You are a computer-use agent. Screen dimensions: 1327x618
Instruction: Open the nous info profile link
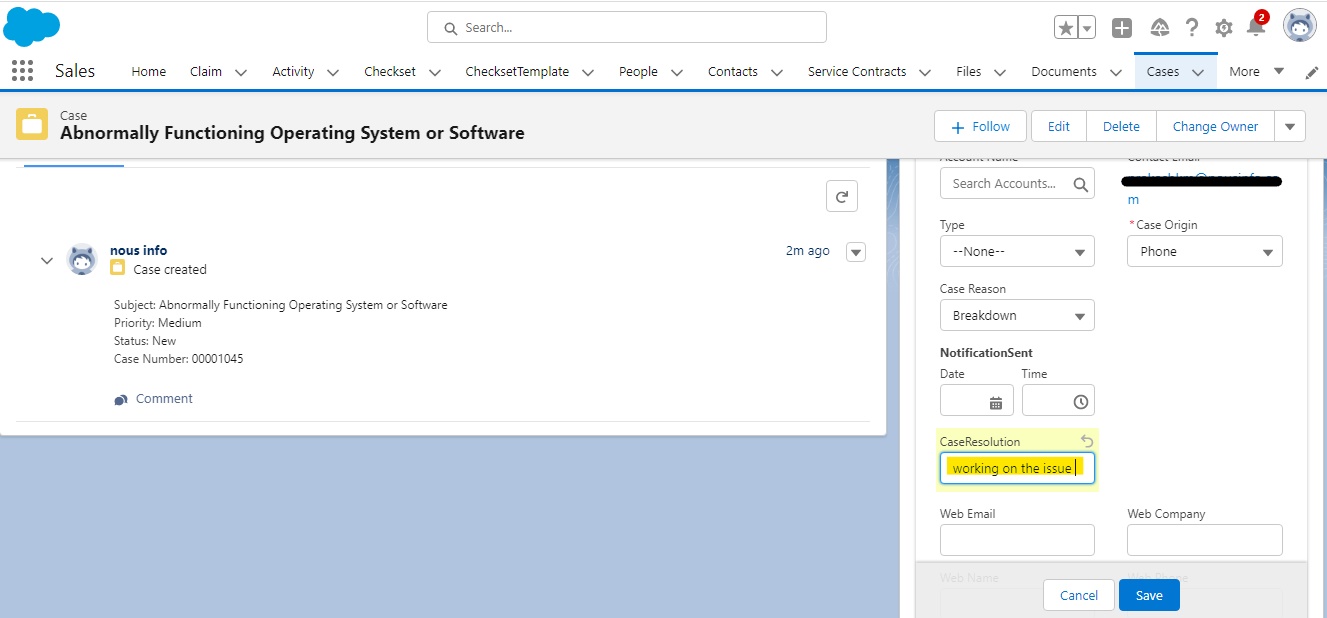tap(138, 250)
